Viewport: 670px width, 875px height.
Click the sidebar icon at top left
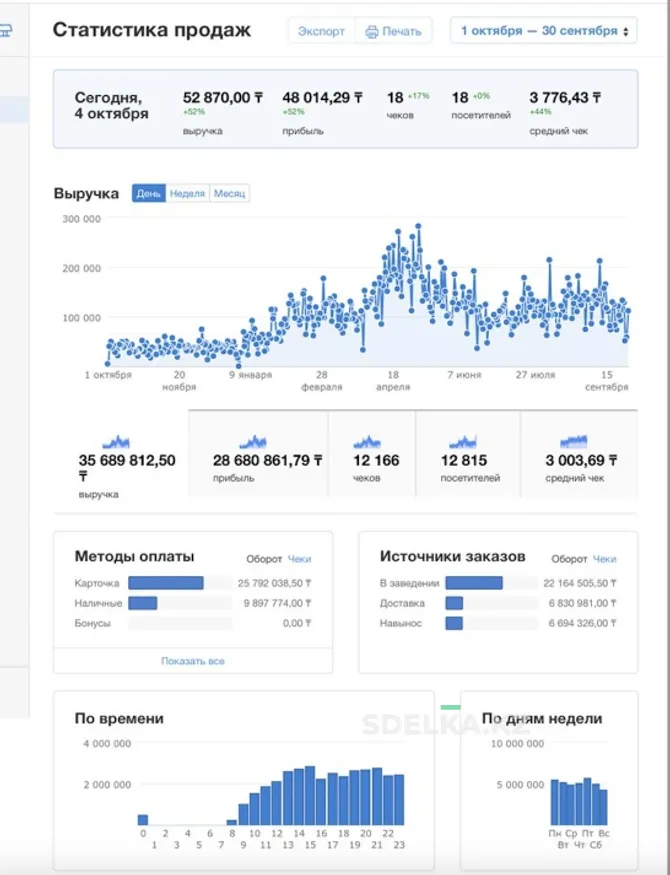6,30
